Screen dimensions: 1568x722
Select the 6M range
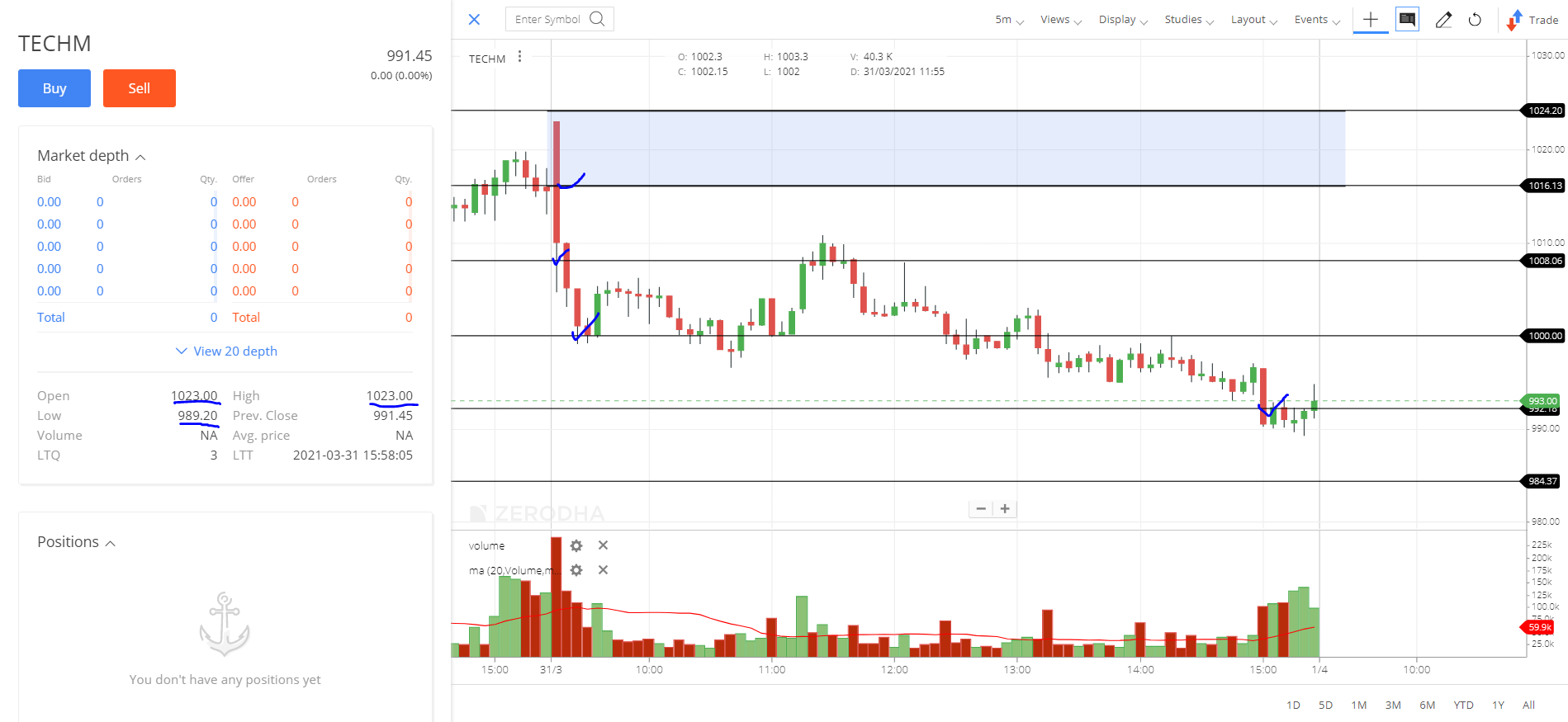pyautogui.click(x=1428, y=705)
